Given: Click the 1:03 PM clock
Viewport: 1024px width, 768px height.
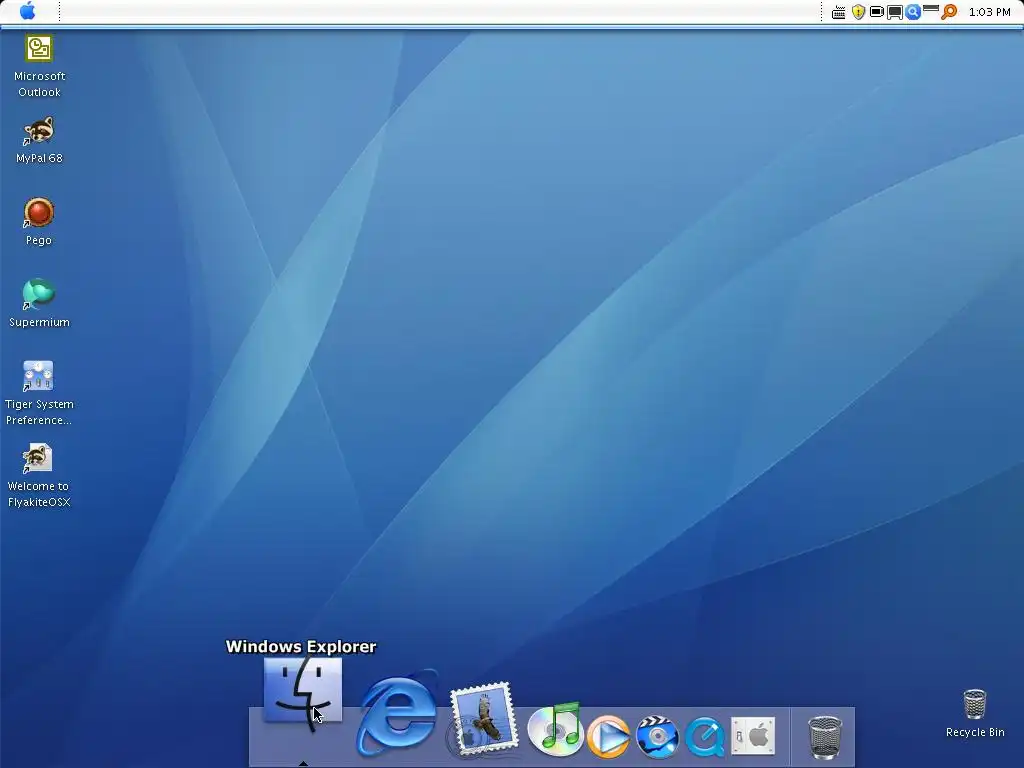Looking at the screenshot, I should pos(989,12).
